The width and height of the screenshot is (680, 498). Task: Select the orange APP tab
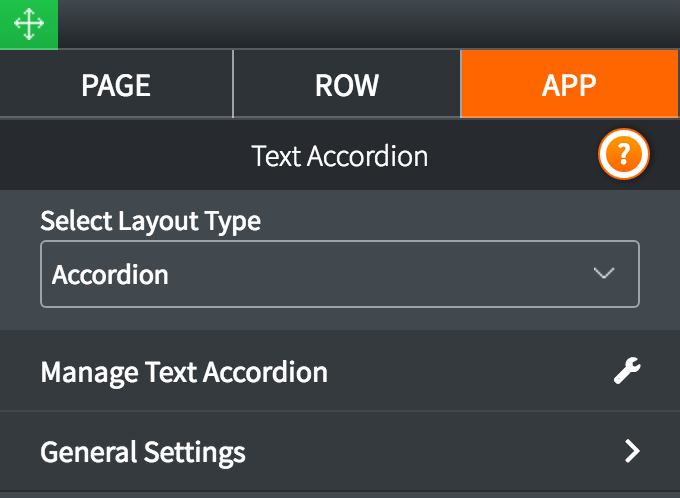(x=569, y=84)
